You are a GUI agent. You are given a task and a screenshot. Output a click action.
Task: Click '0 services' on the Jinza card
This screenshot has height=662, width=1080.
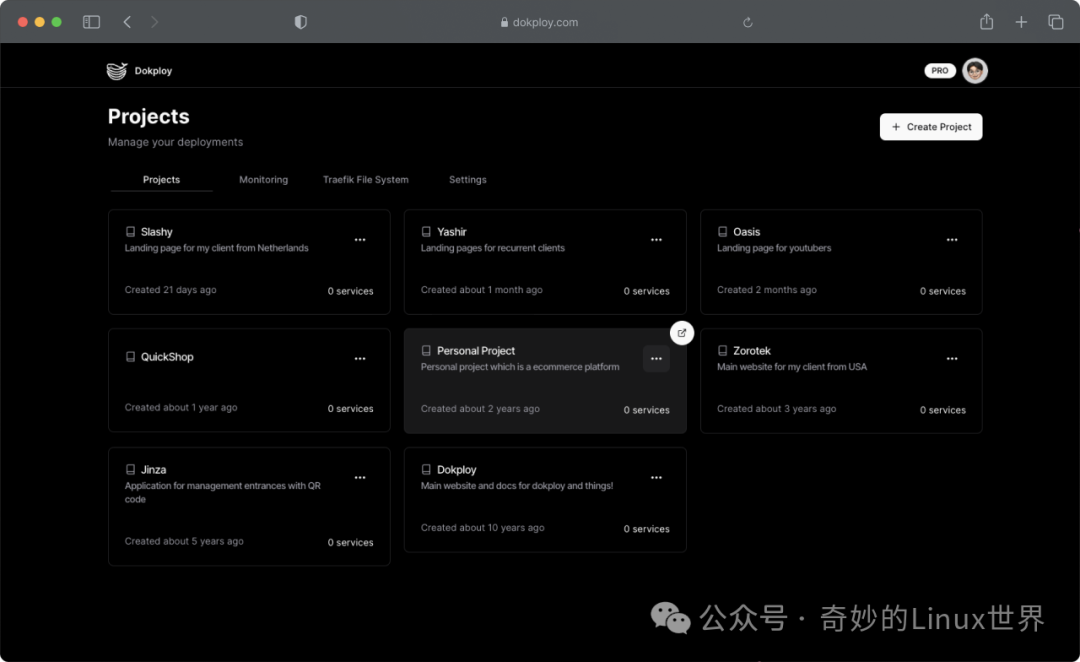tap(351, 542)
